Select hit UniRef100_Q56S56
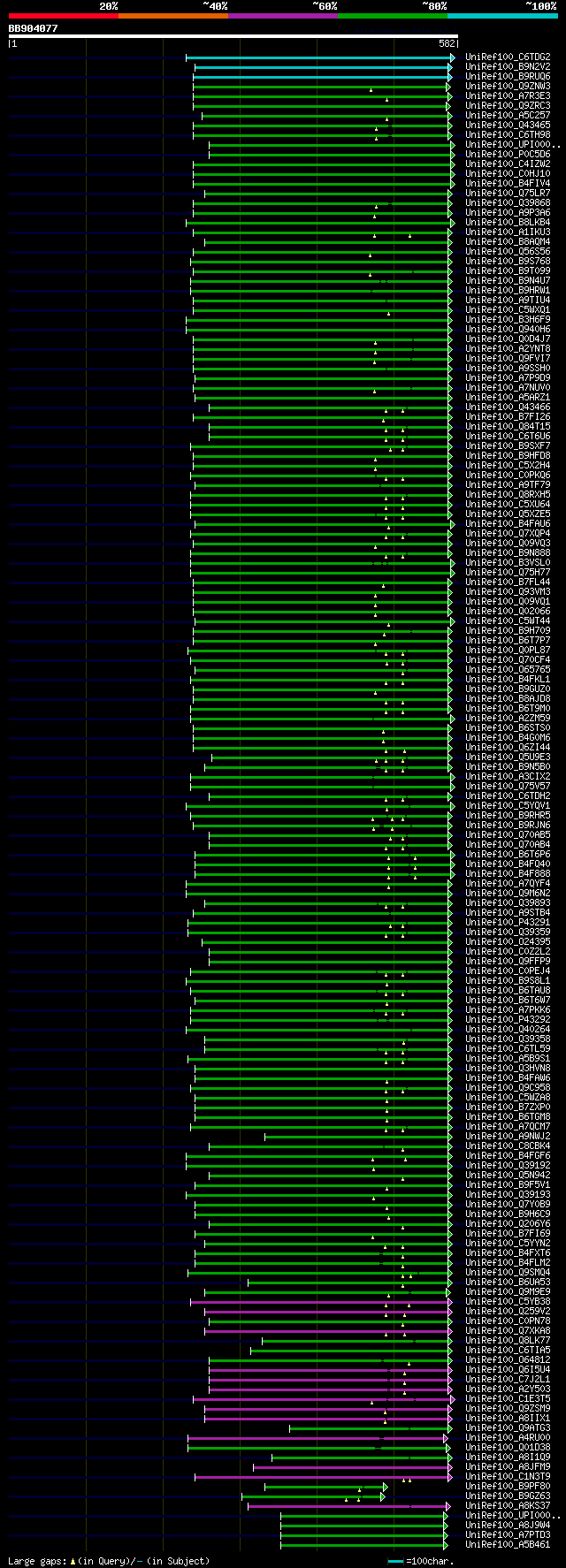 508,251
